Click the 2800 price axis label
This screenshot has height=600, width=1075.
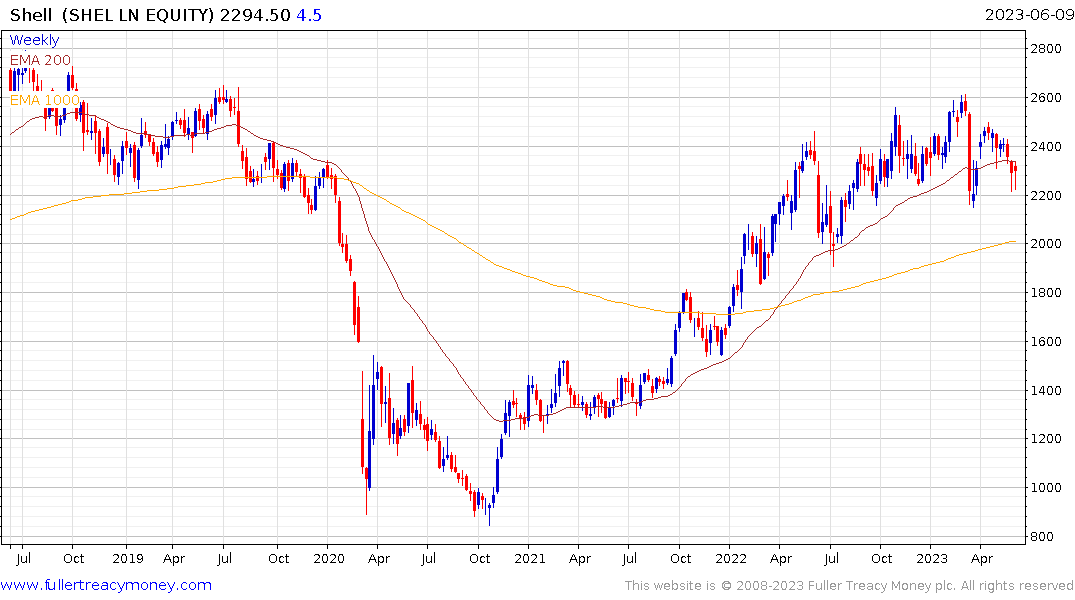pos(1046,49)
